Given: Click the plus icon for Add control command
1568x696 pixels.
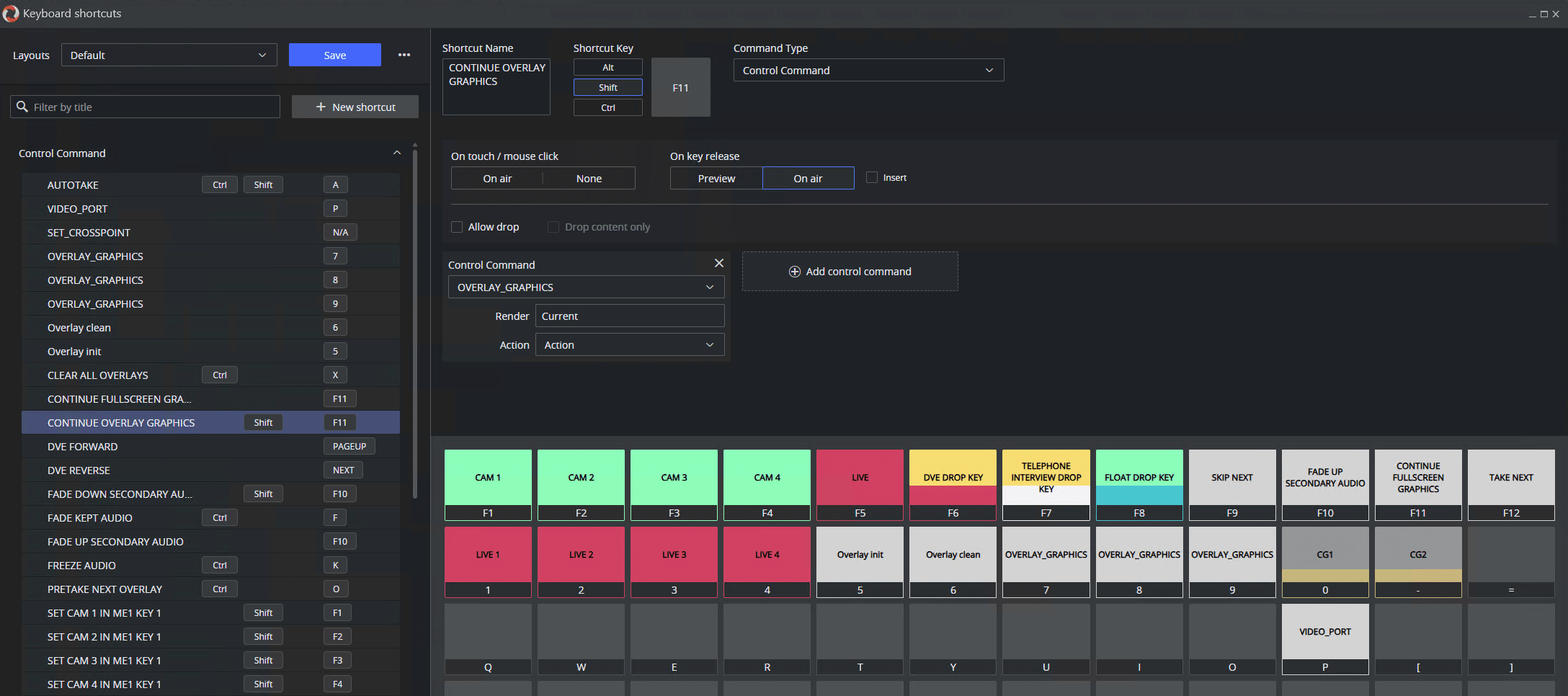Looking at the screenshot, I should [x=794, y=272].
